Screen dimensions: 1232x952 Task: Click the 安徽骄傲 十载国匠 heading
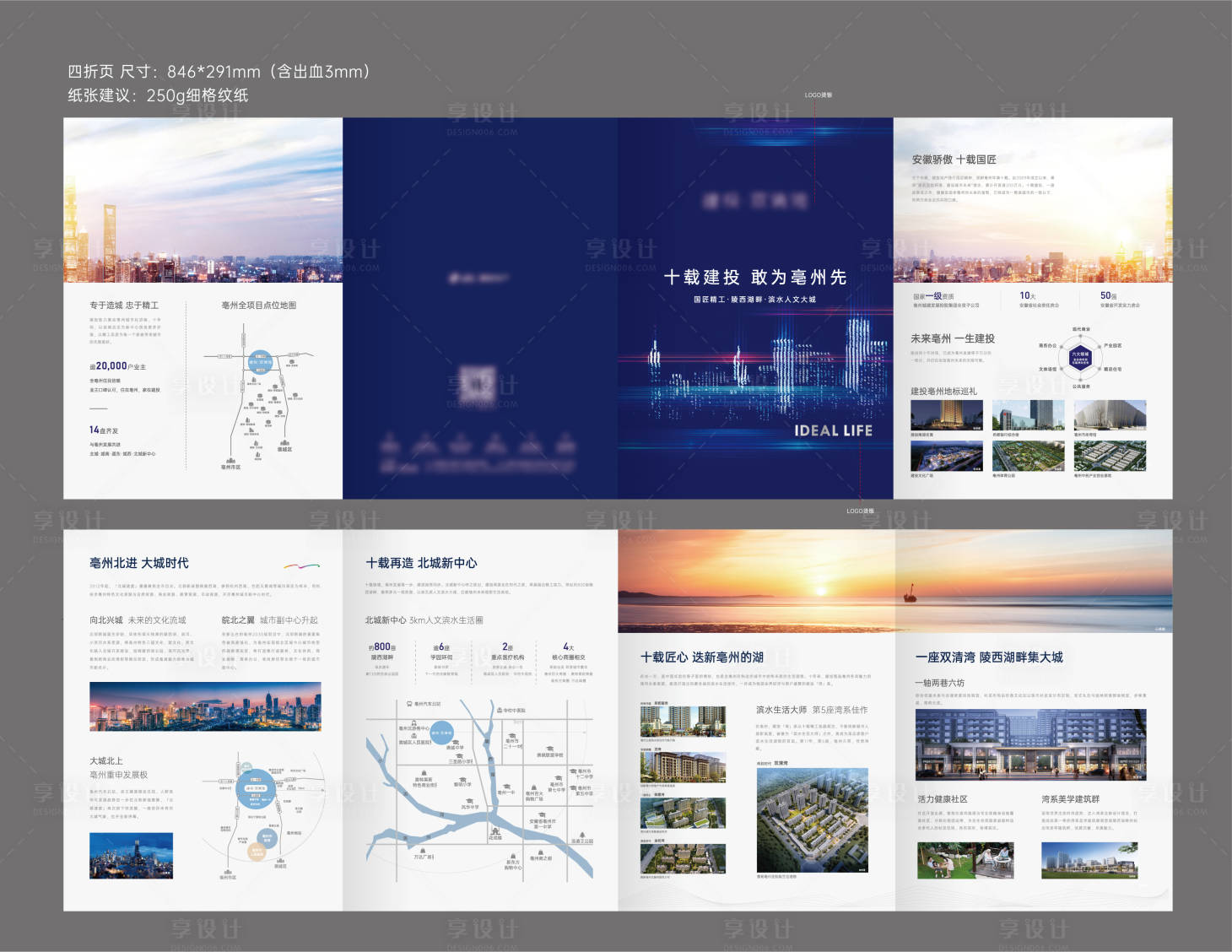tap(954, 160)
